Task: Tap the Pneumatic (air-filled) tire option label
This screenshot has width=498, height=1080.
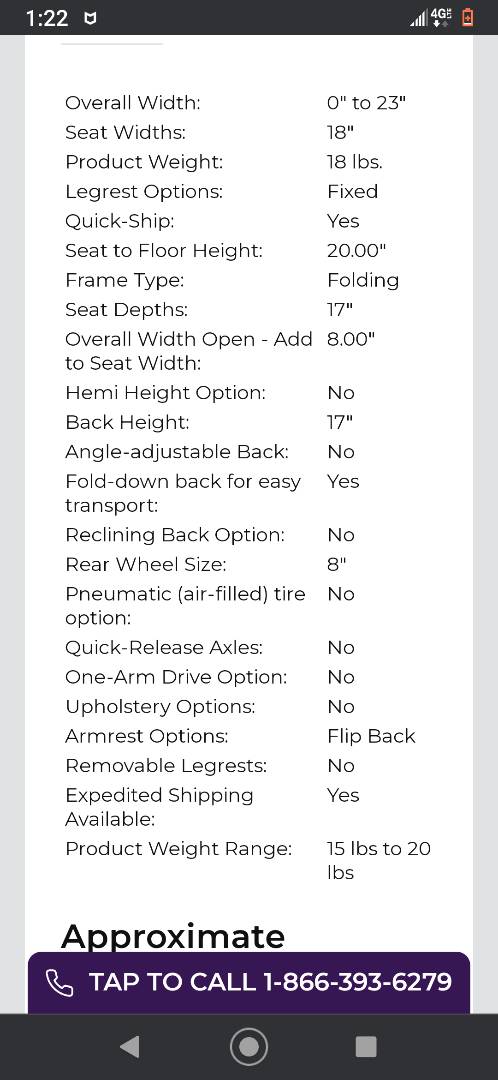Action: (x=185, y=606)
